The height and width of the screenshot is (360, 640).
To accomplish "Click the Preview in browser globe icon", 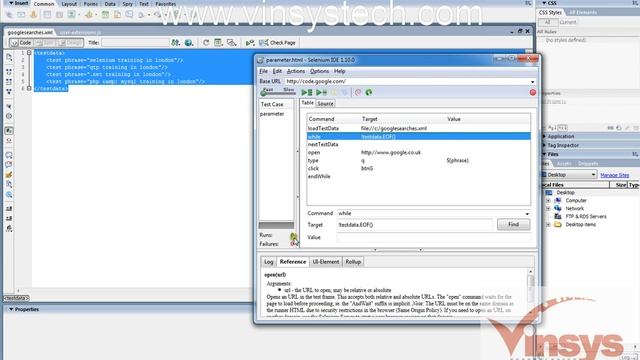I will click(189, 43).
